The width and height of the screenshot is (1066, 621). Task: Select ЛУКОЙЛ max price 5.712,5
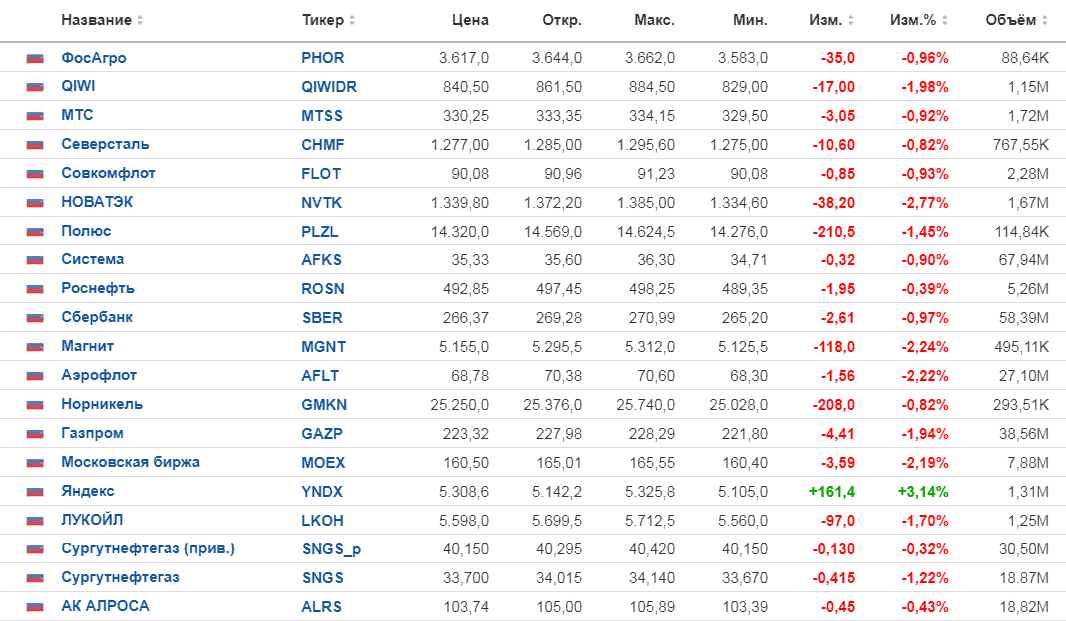[x=650, y=520]
